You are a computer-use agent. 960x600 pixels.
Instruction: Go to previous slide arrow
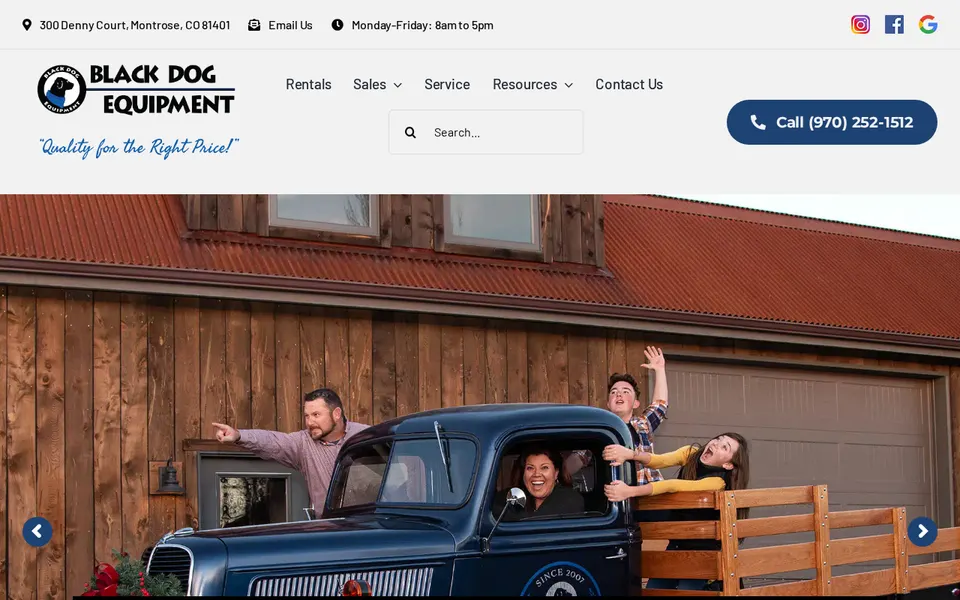coord(37,531)
